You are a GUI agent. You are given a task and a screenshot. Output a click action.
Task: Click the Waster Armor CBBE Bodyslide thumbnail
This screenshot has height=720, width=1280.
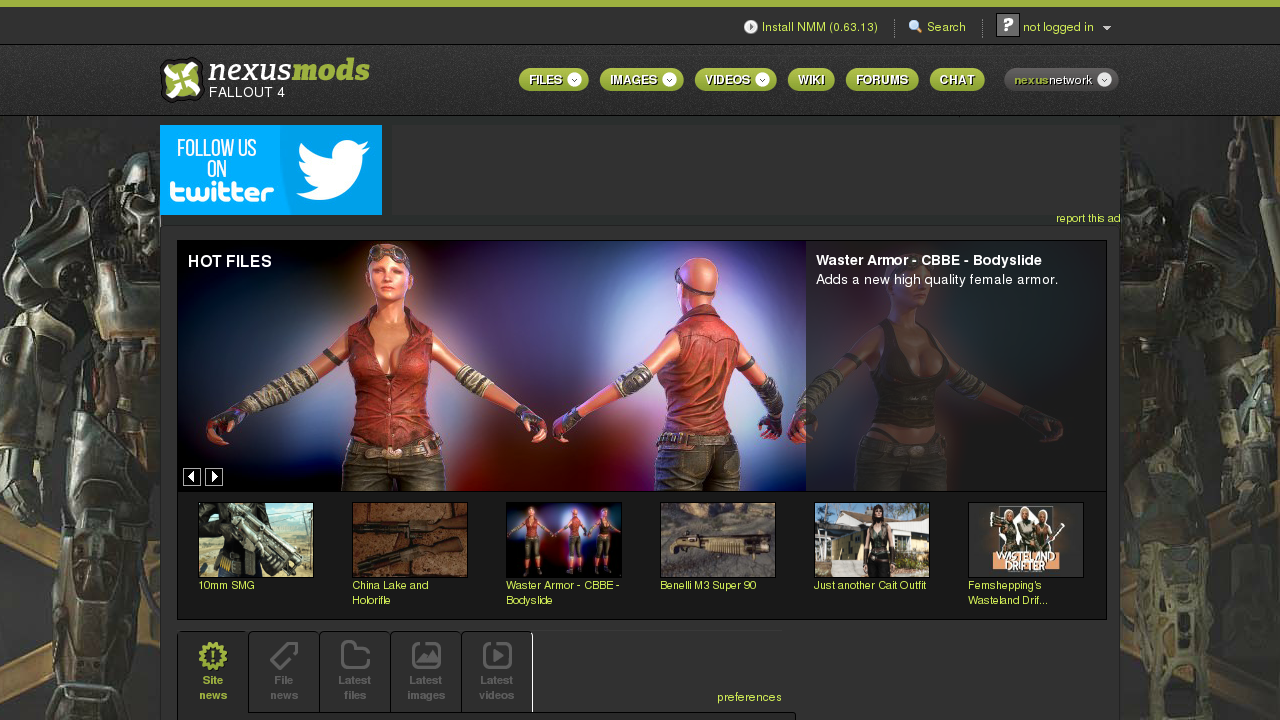[564, 540]
